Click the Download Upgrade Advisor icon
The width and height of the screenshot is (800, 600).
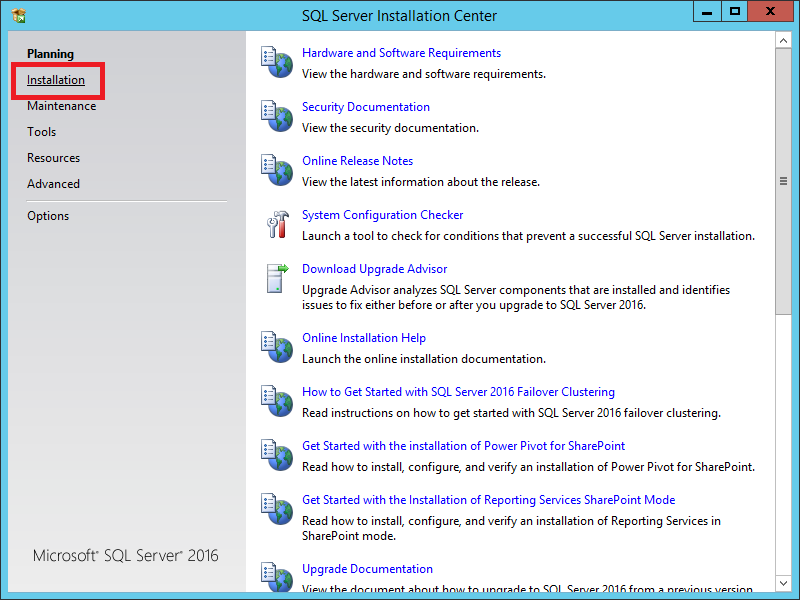coord(275,278)
